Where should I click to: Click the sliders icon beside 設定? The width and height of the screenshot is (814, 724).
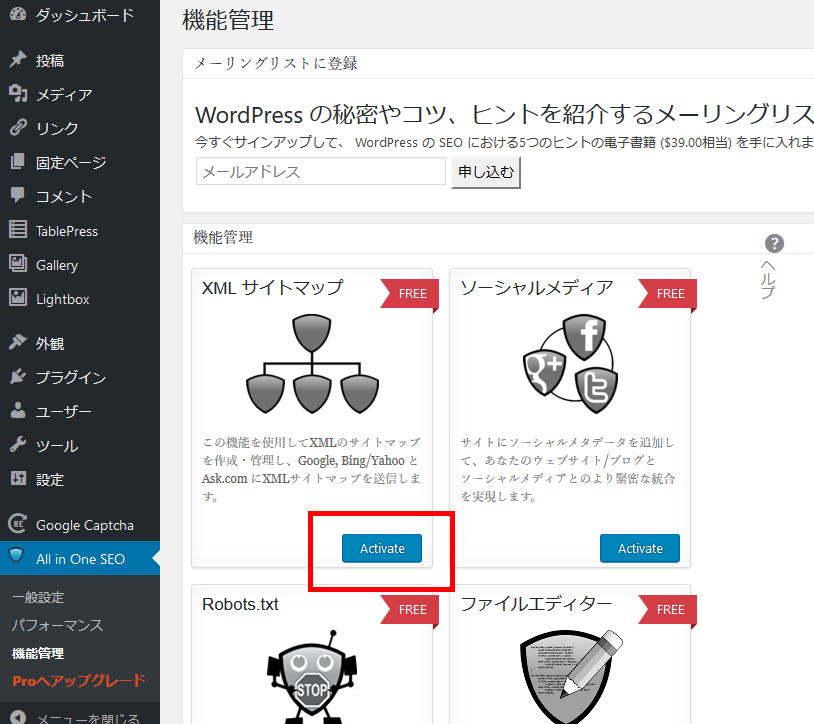pyautogui.click(x=18, y=479)
